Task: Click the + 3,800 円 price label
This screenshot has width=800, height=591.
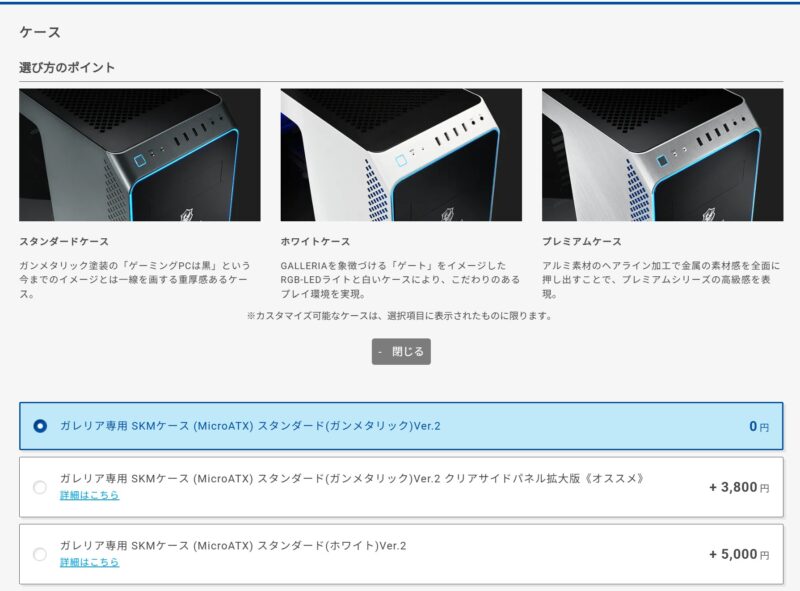Action: point(739,487)
